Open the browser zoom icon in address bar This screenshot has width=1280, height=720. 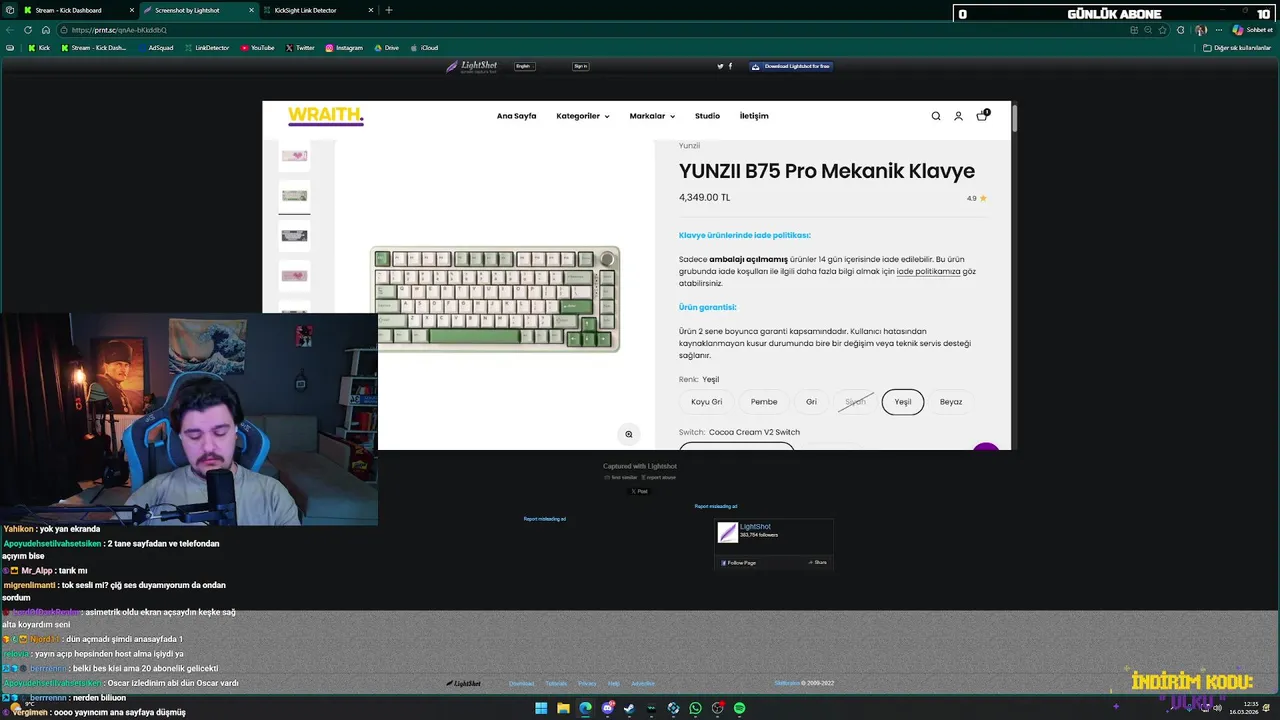[1148, 30]
